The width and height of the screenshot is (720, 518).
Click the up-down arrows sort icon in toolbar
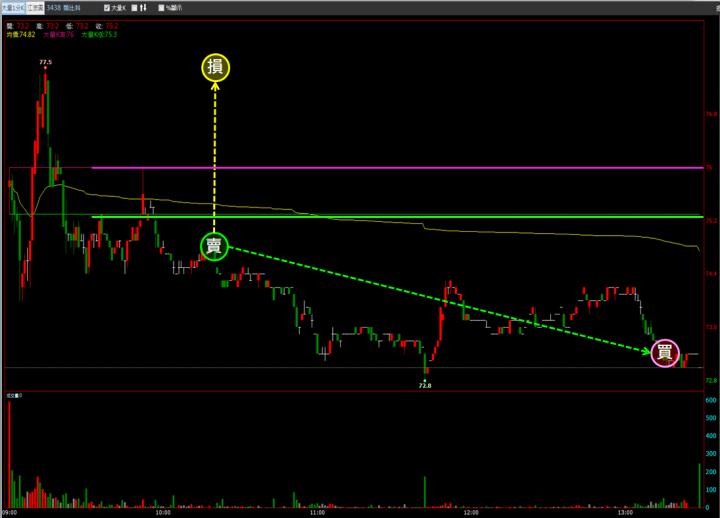pos(142,8)
